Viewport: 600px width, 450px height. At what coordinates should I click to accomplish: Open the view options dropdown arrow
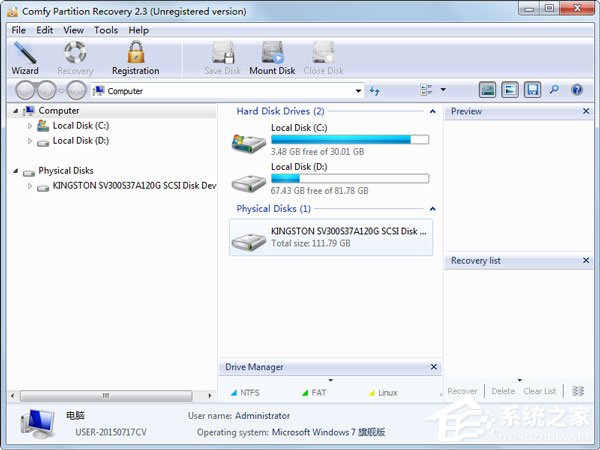point(443,90)
